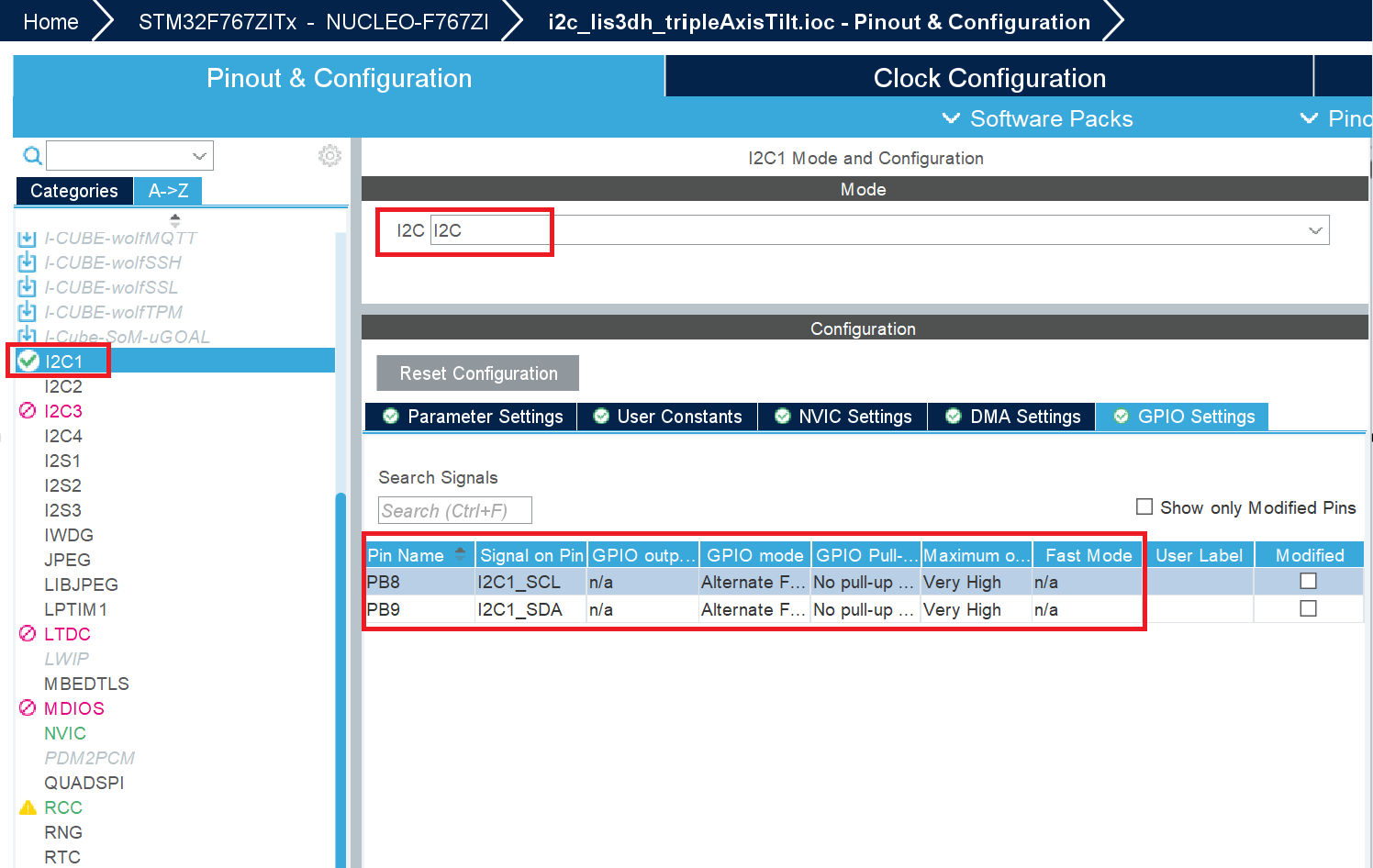Click the Search Signals input field

[x=454, y=510]
